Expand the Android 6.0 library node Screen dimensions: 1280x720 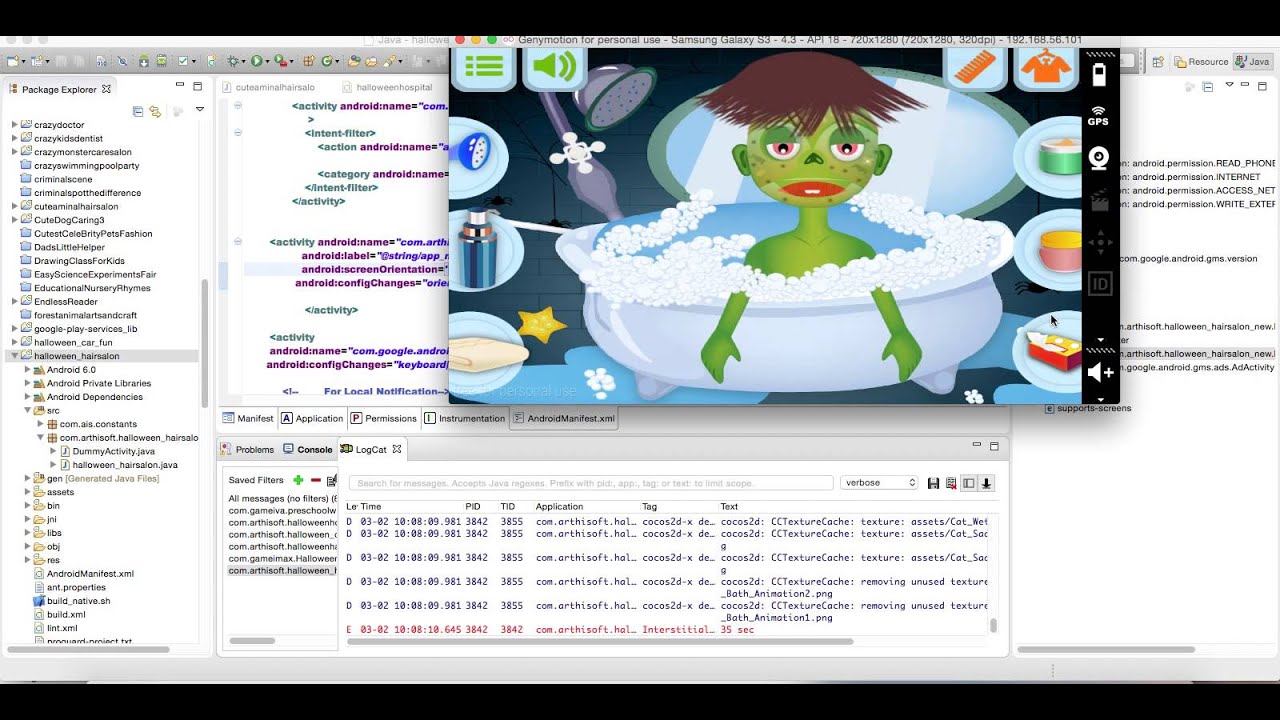click(x=28, y=370)
